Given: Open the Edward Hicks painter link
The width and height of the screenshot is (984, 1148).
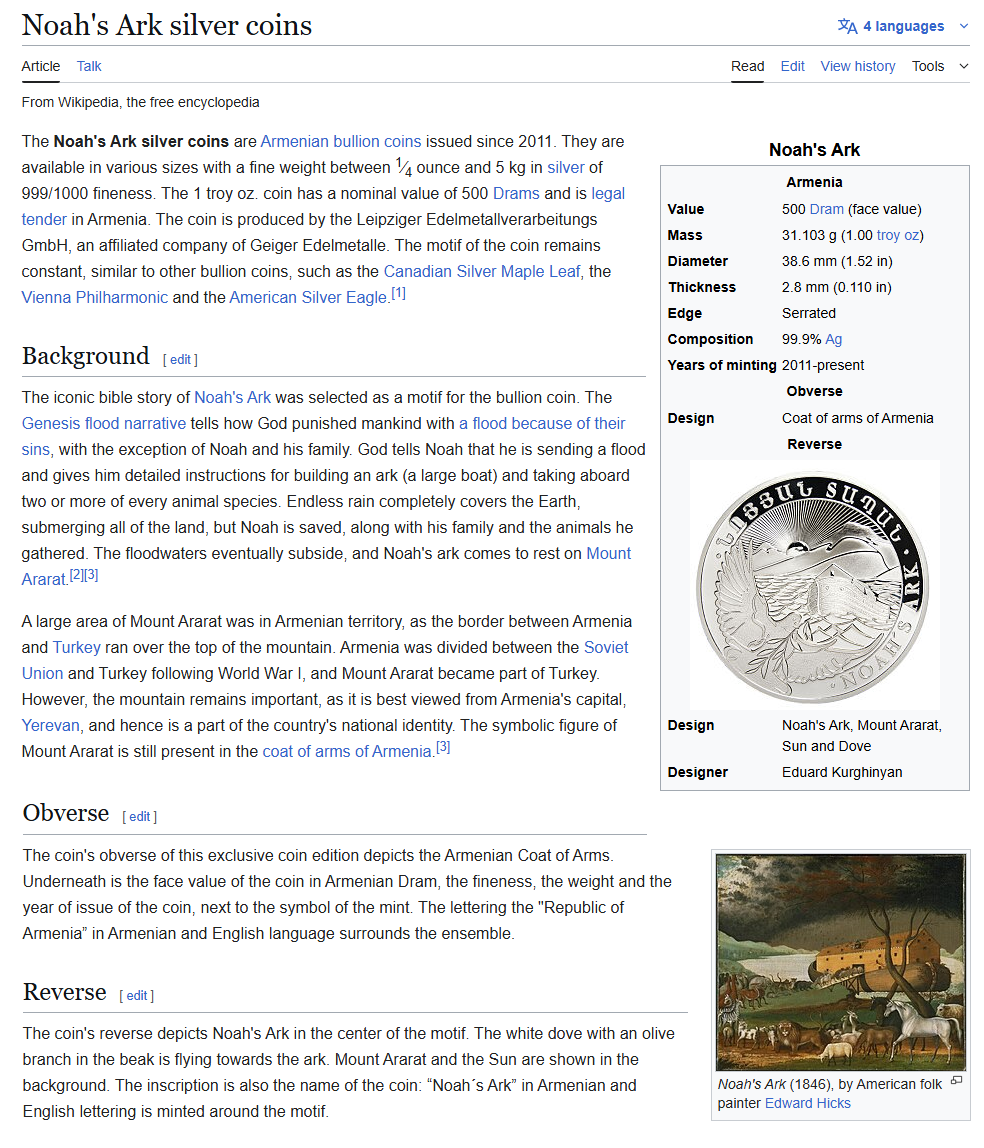Looking at the screenshot, I should [x=808, y=1103].
